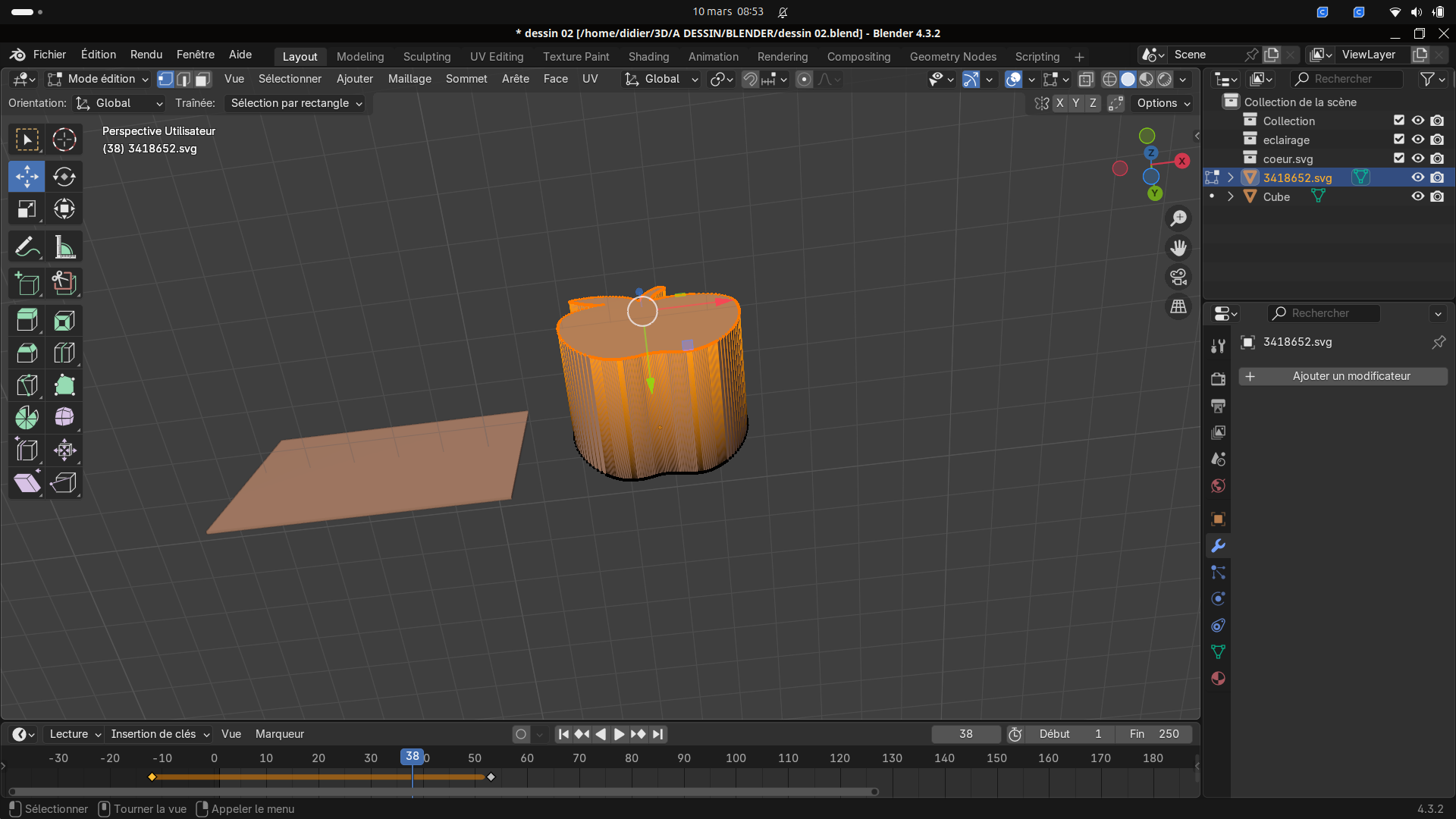This screenshot has width=1456, height=819.
Task: Expand the Cube tree item
Action: coord(1231,196)
